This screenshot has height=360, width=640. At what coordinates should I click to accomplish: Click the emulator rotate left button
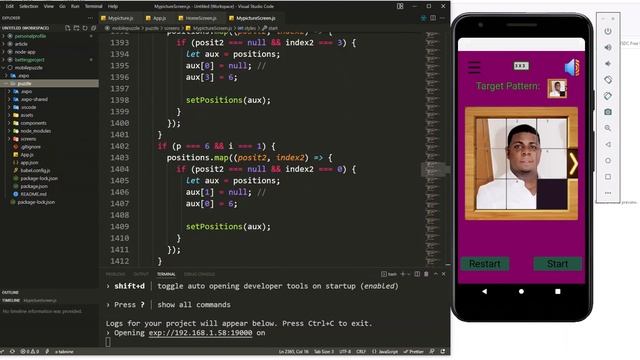tap(608, 80)
